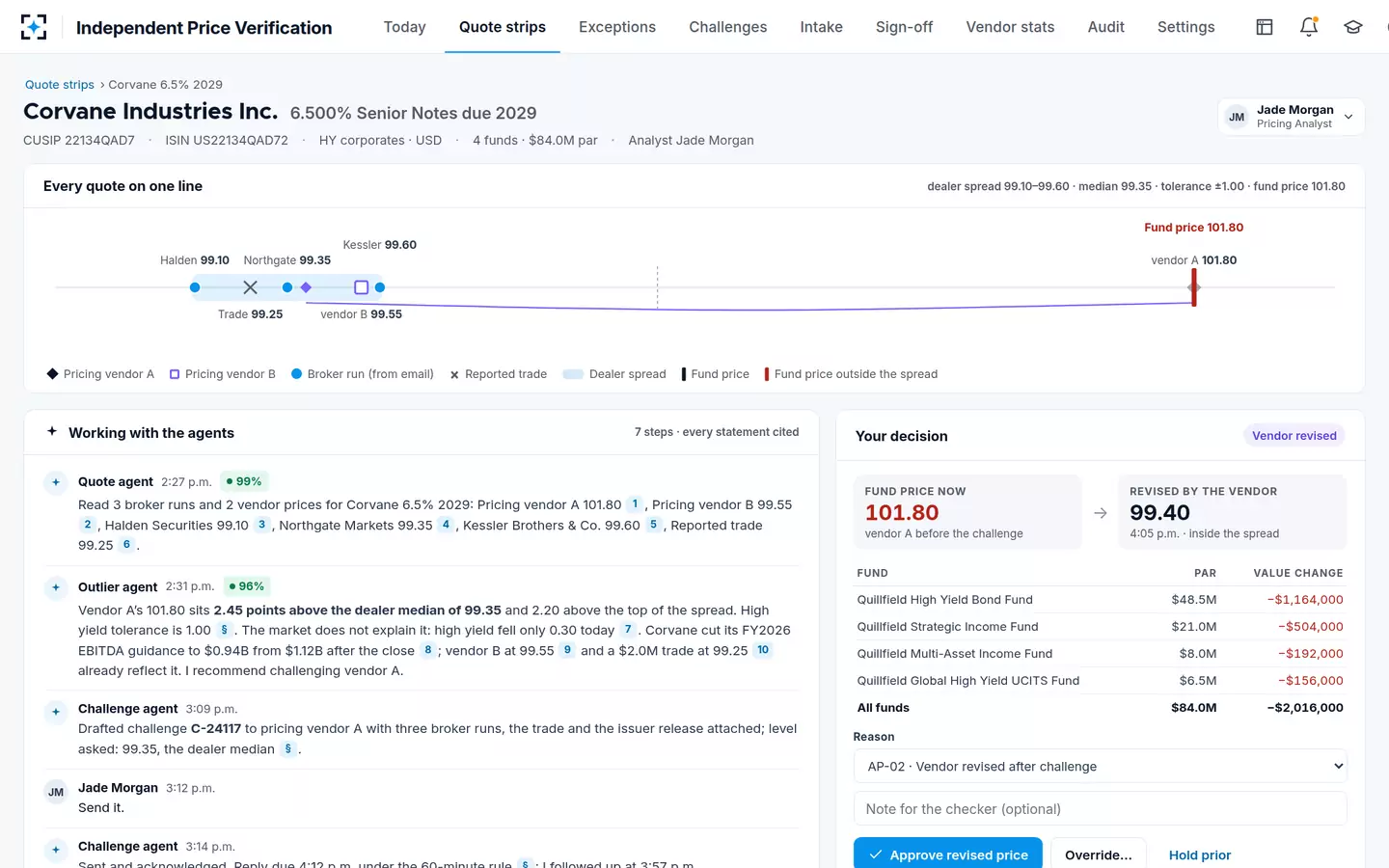Select the Quillfield High Yield Bond Fund row
The height and width of the screenshot is (868, 1389).
click(1100, 600)
